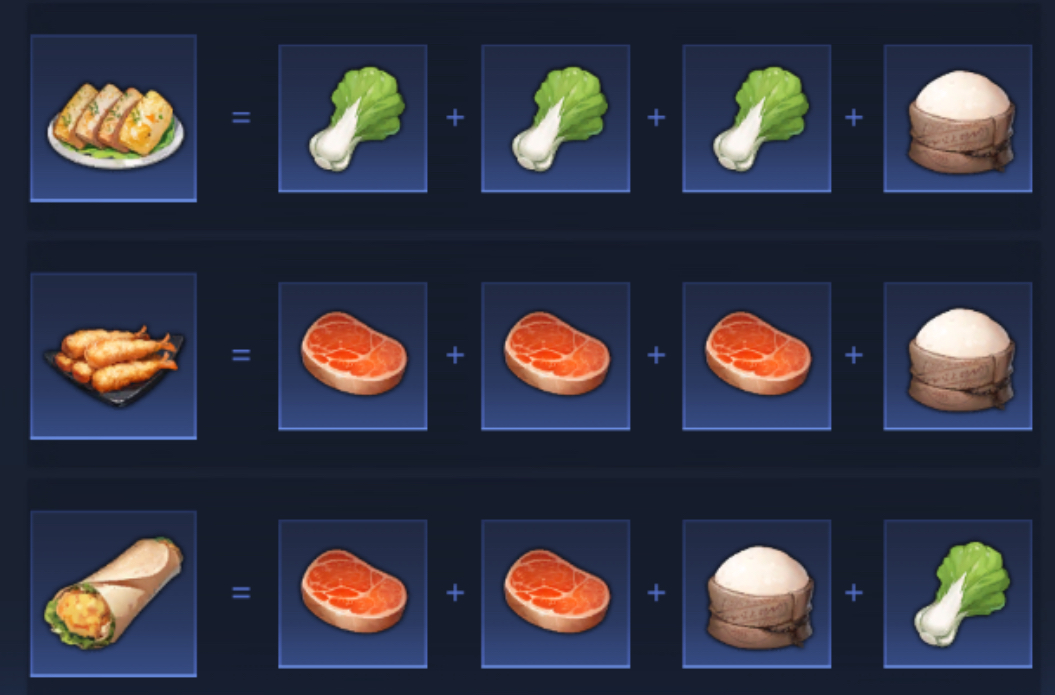Click second meat ingredient in shrimp recipe
Screen dimensions: 1055x695
tap(556, 356)
